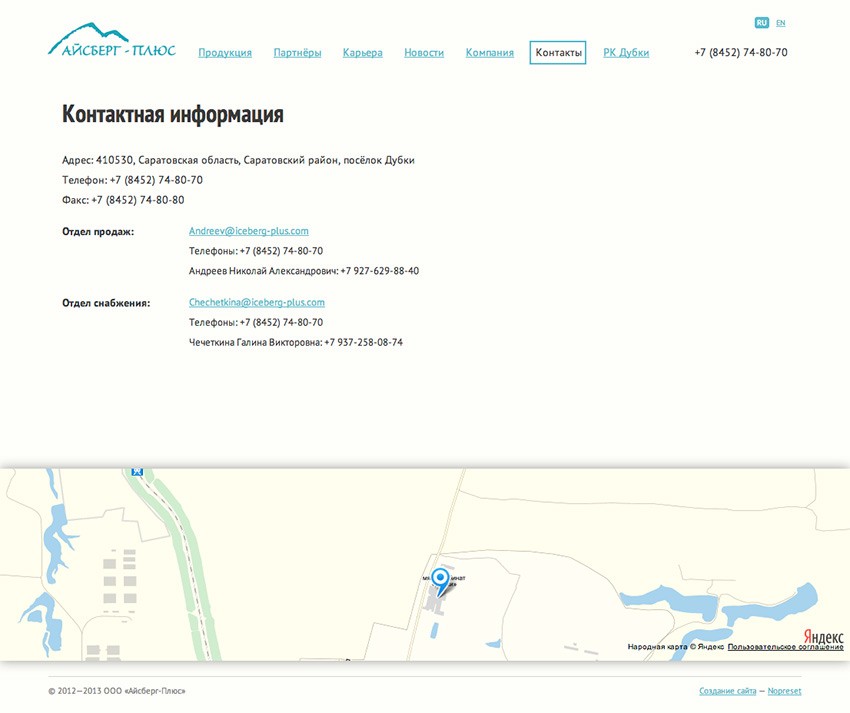This screenshot has height=713, width=850.
Task: Click the Andreev@iceberg-plus.com email link
Action: (248, 231)
